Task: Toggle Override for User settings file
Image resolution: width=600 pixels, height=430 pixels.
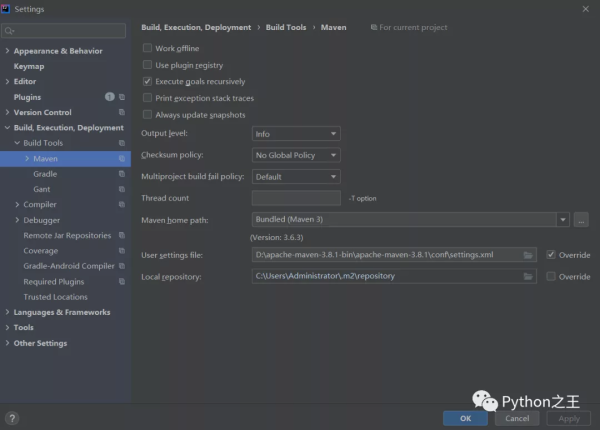Action: click(551, 255)
